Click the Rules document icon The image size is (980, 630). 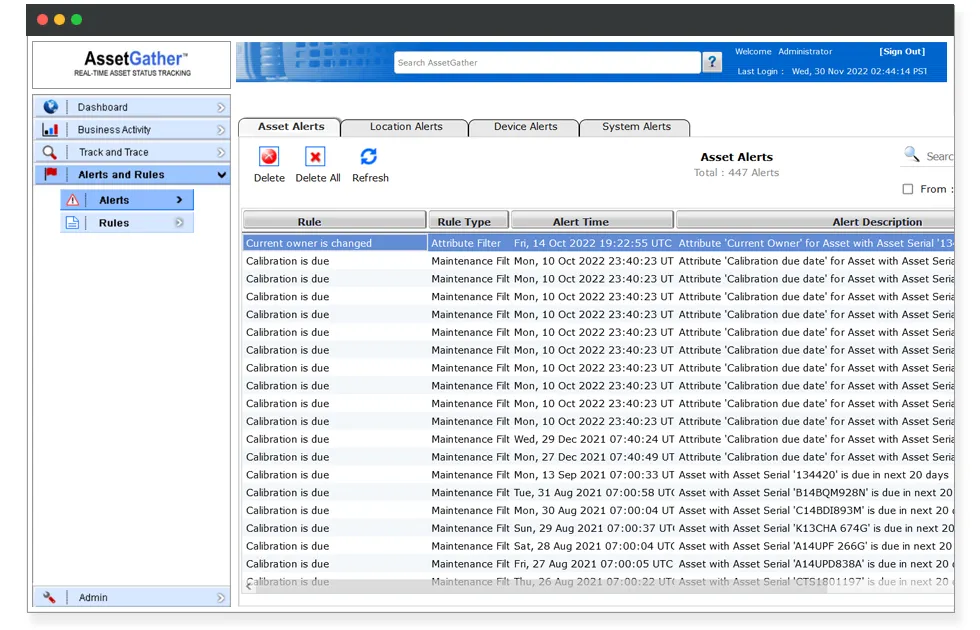pos(72,222)
